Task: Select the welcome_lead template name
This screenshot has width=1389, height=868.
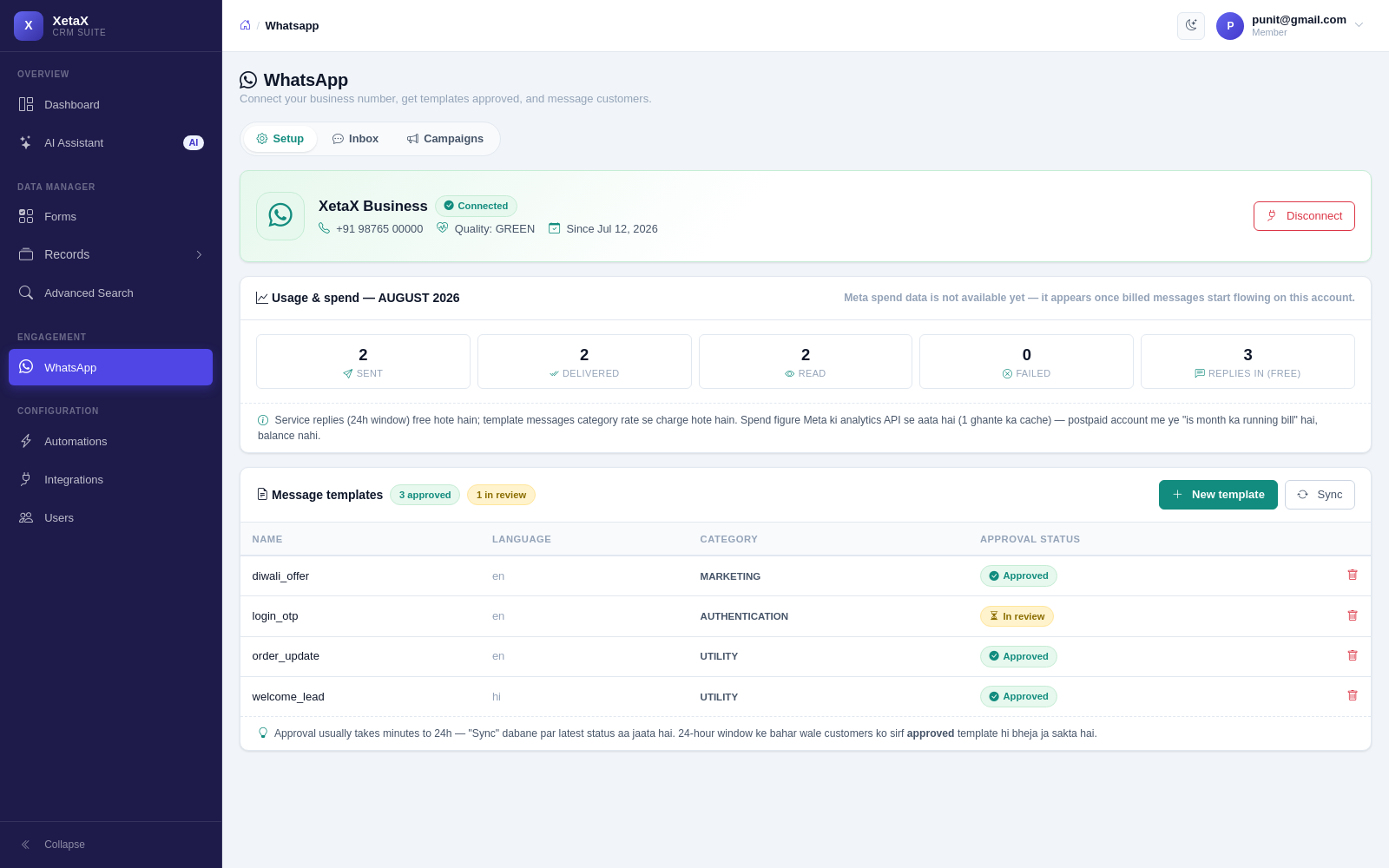Action: 288,697
